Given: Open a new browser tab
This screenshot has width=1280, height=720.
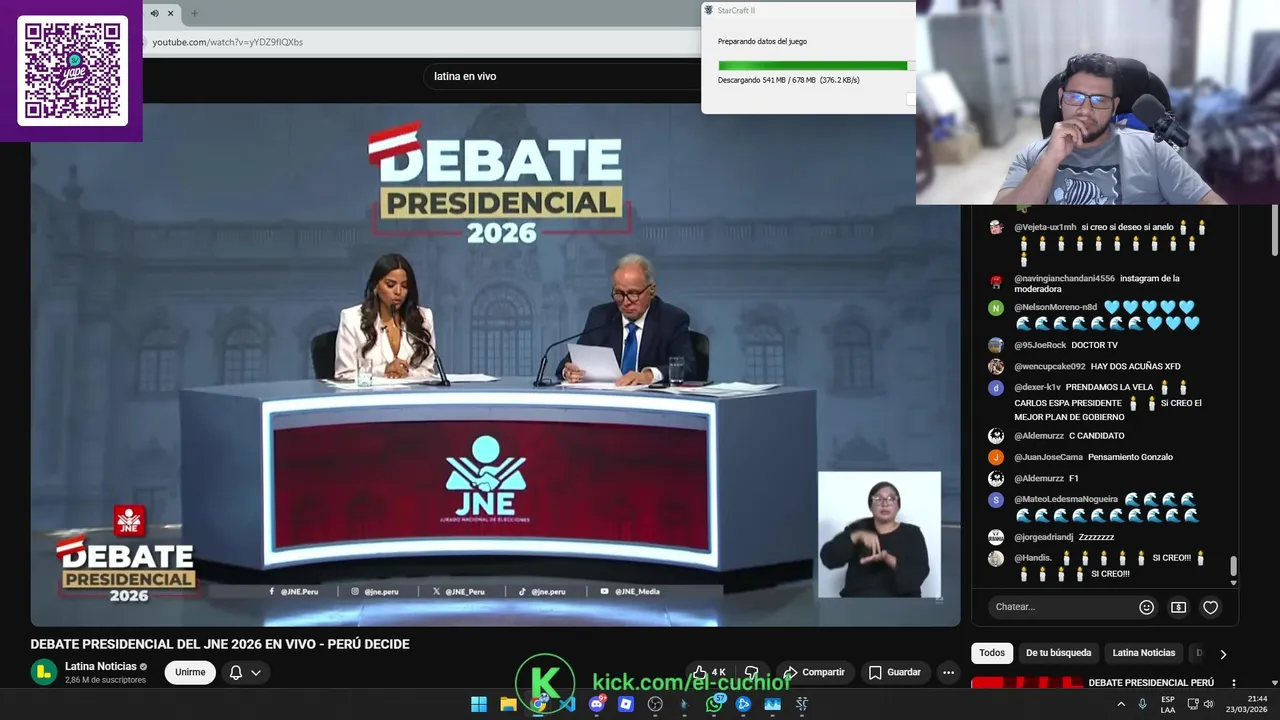Looking at the screenshot, I should pyautogui.click(x=194, y=13).
